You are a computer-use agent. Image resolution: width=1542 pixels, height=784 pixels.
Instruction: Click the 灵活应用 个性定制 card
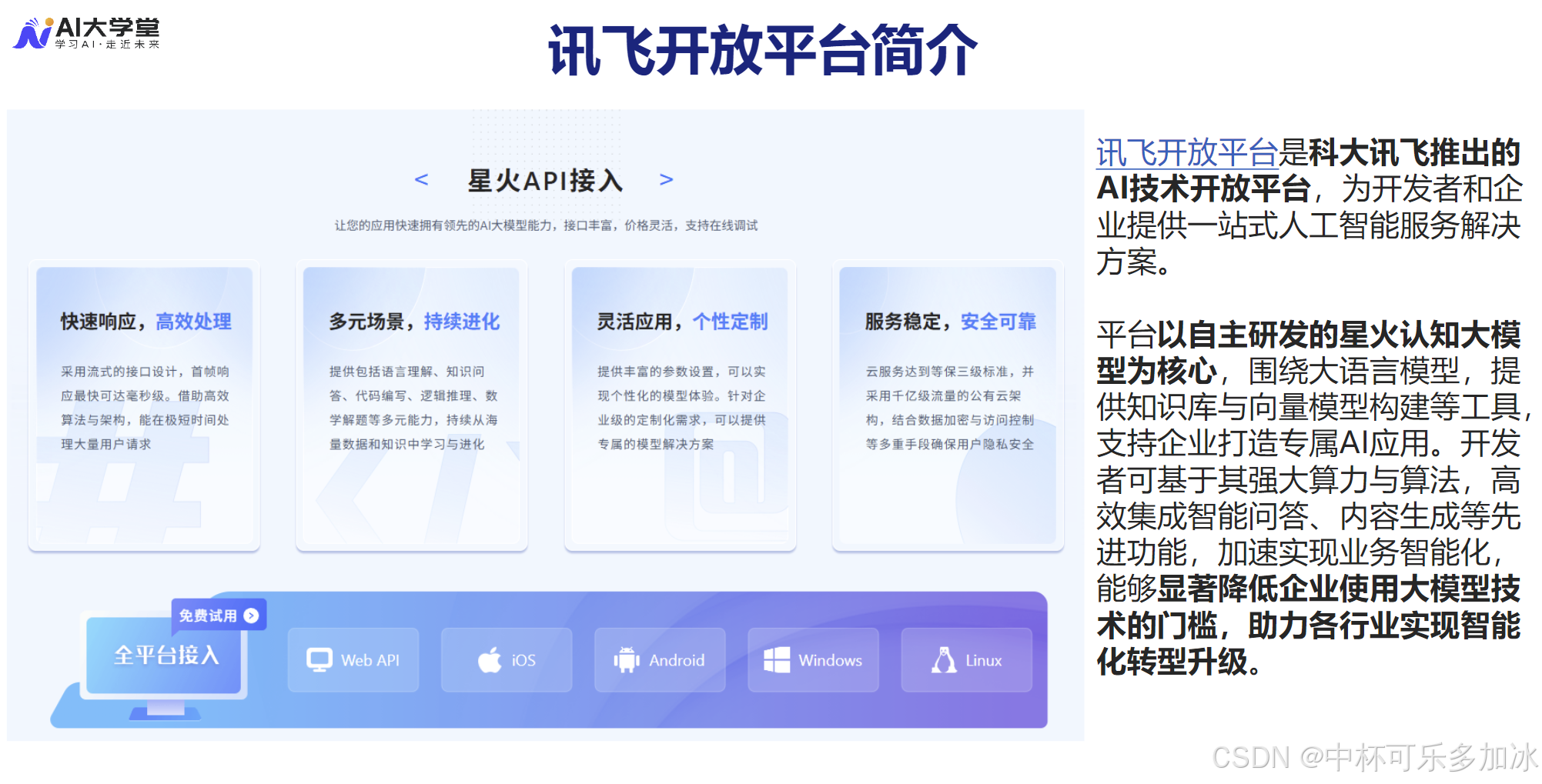[x=680, y=404]
